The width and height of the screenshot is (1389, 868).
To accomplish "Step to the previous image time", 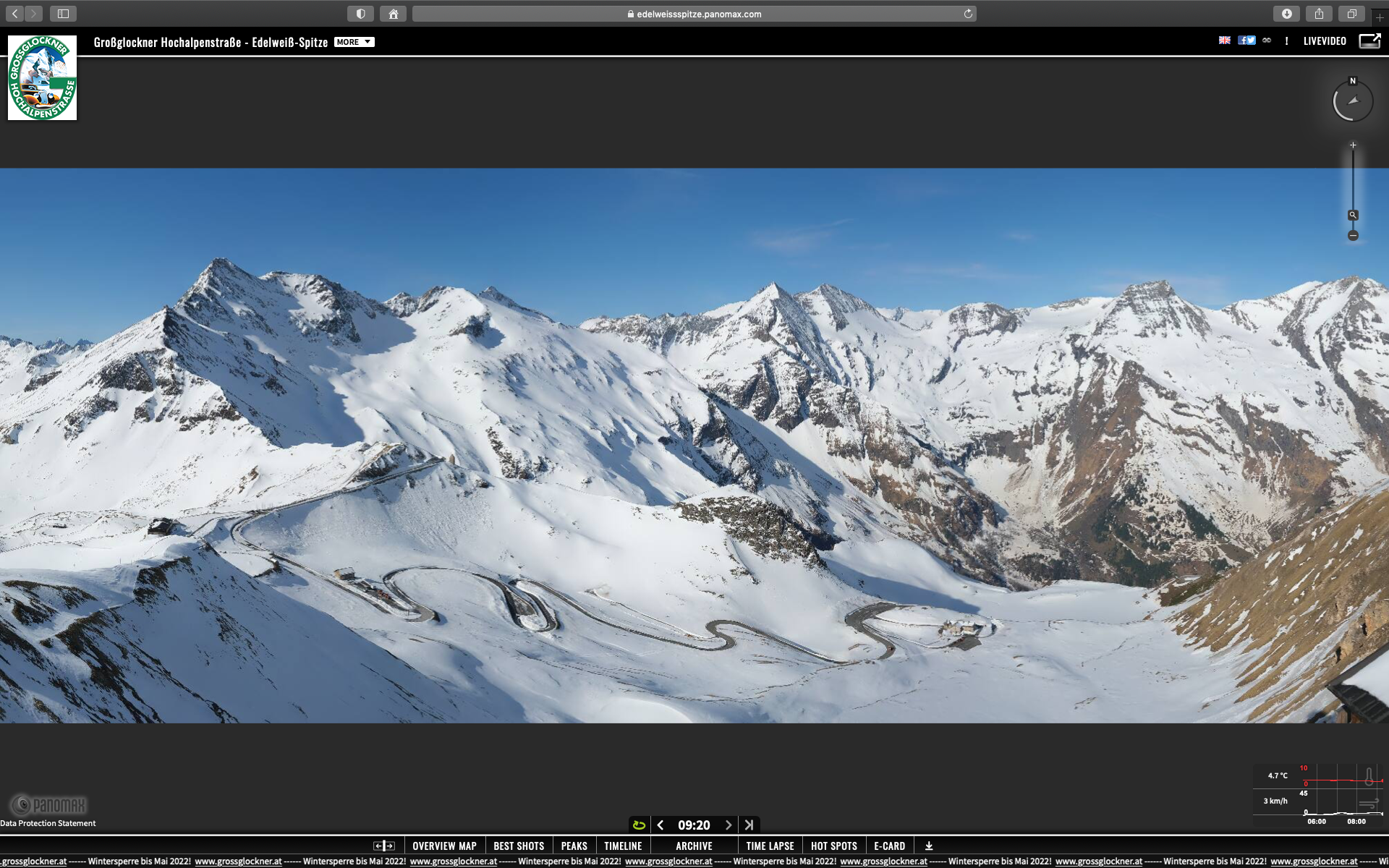I will (x=660, y=825).
